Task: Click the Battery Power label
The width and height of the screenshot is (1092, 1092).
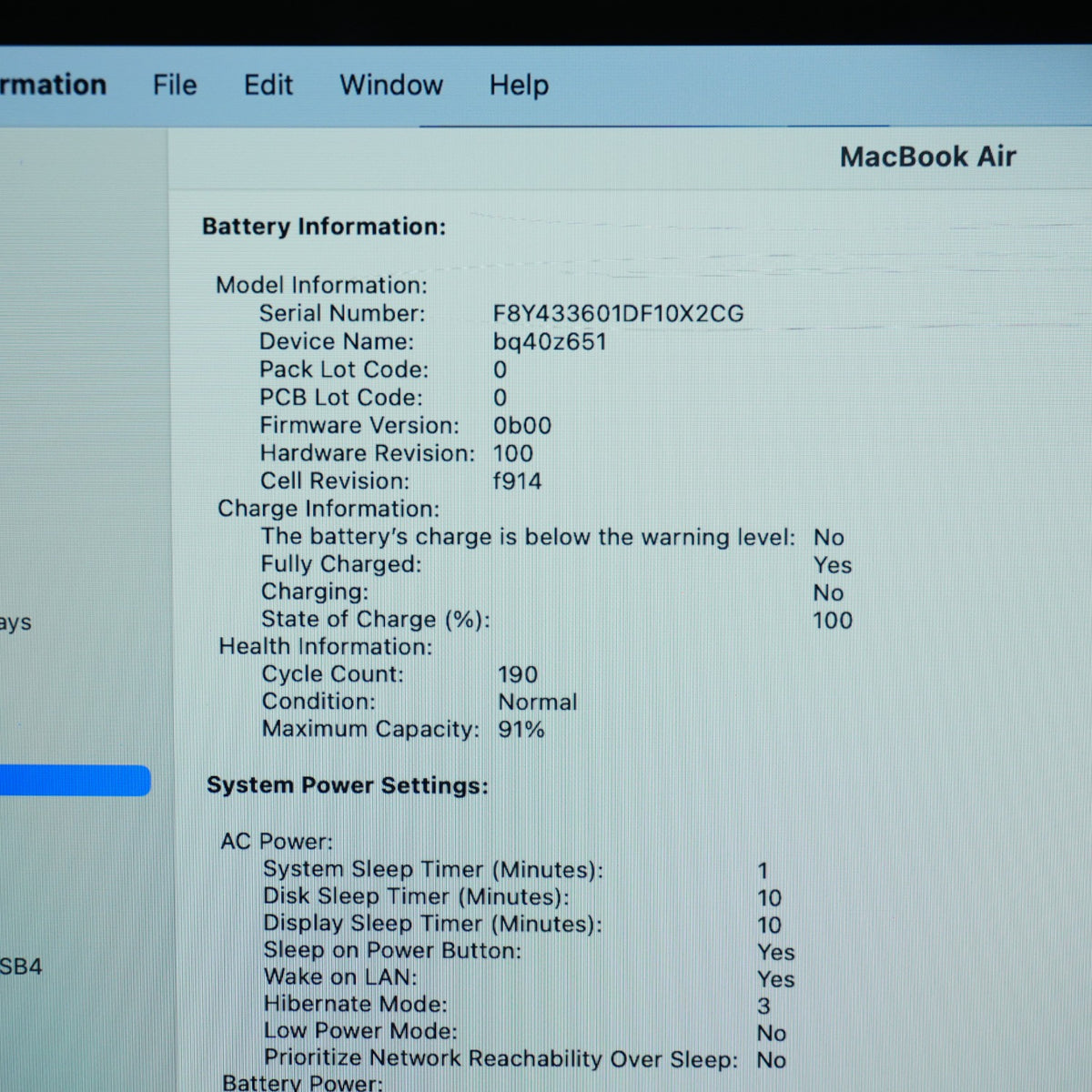Action: tap(303, 1082)
